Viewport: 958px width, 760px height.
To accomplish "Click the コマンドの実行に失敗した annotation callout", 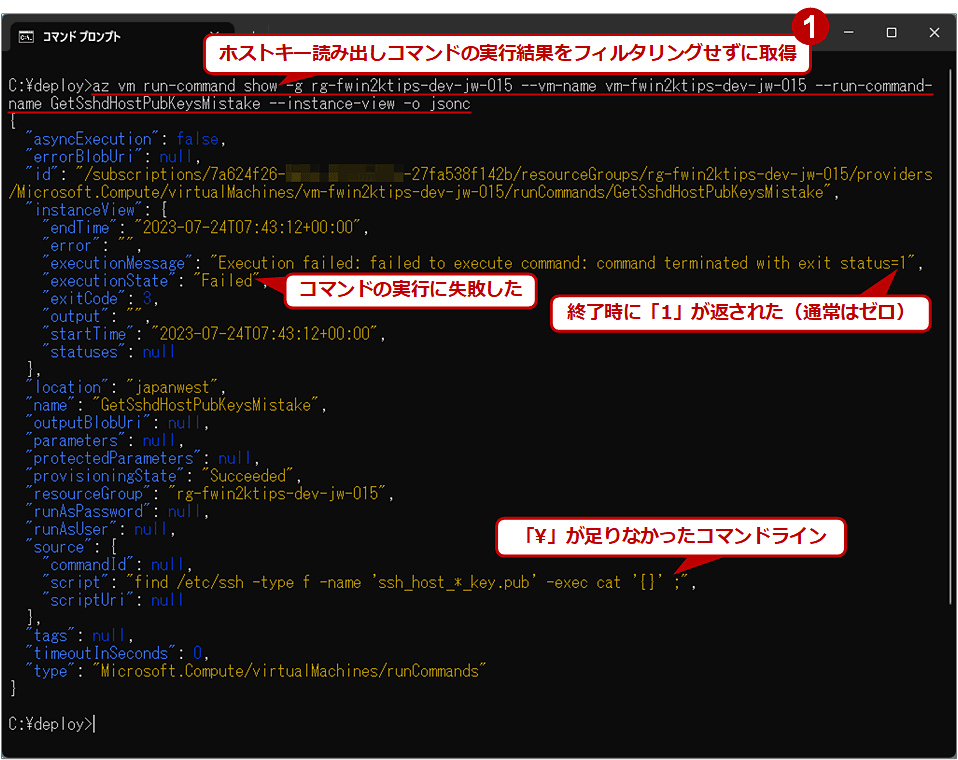I will pyautogui.click(x=410, y=290).
